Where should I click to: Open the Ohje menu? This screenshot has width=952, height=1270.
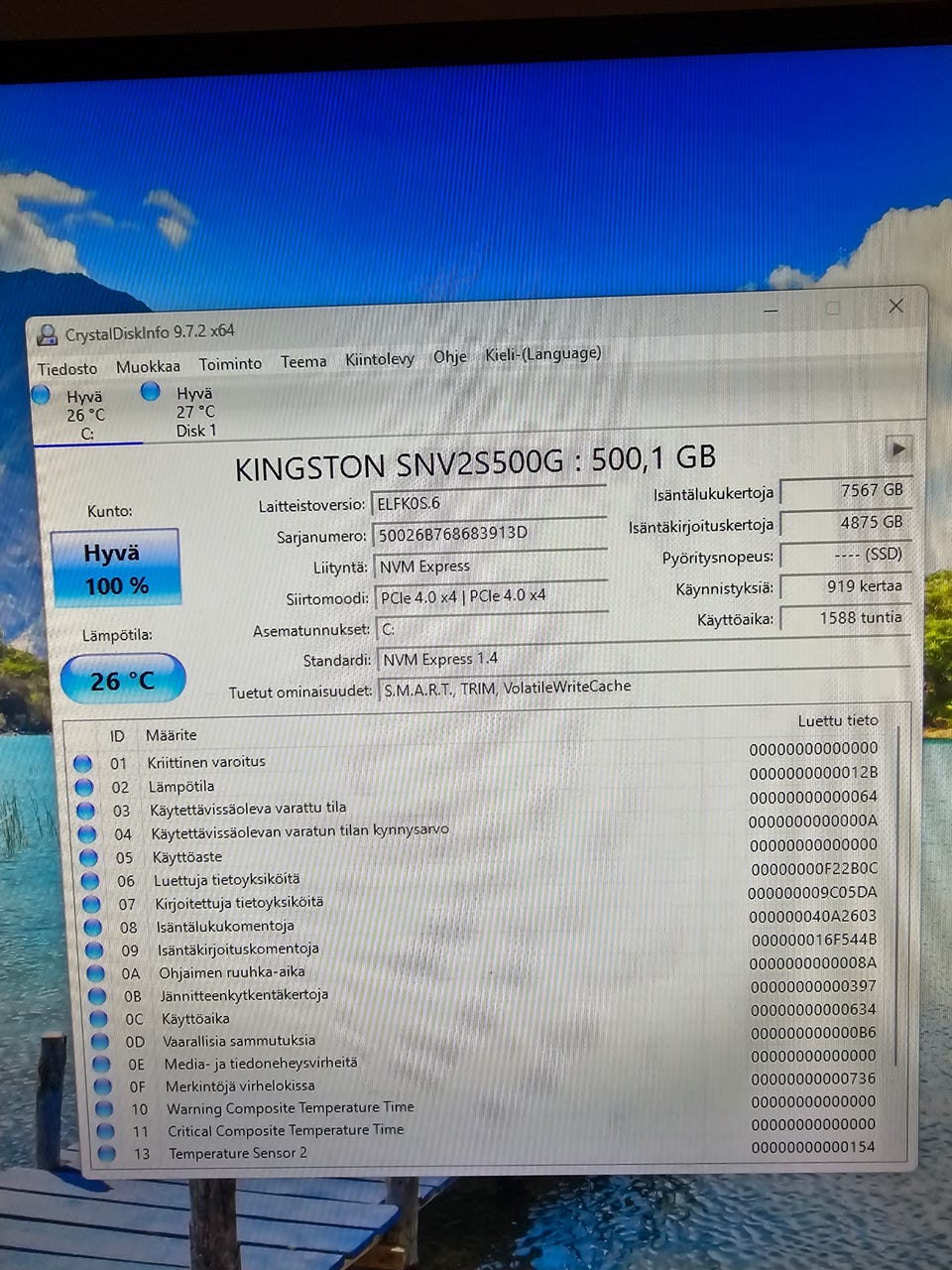pyautogui.click(x=450, y=356)
